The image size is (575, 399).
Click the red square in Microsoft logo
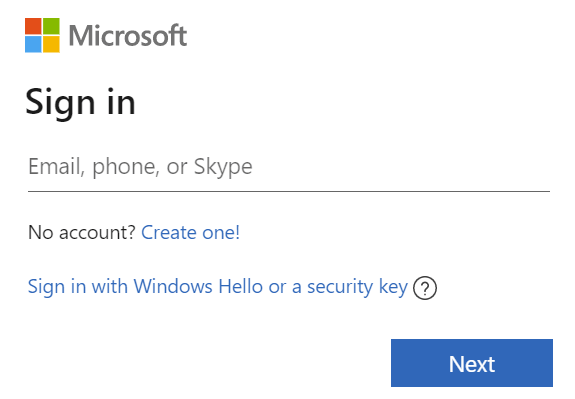coord(33,26)
